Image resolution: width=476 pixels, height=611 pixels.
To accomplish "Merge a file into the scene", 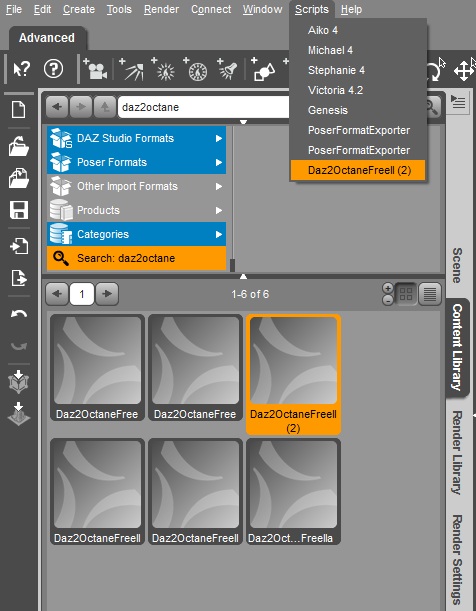I will coord(19,178).
